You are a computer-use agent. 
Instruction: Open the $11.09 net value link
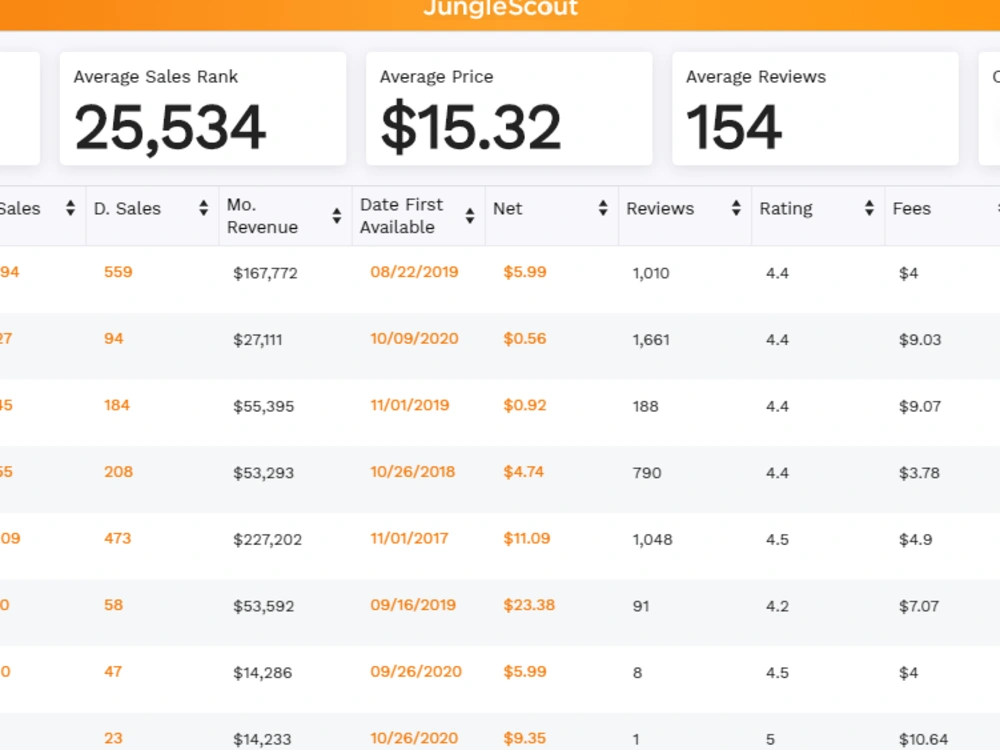pyautogui.click(x=527, y=539)
